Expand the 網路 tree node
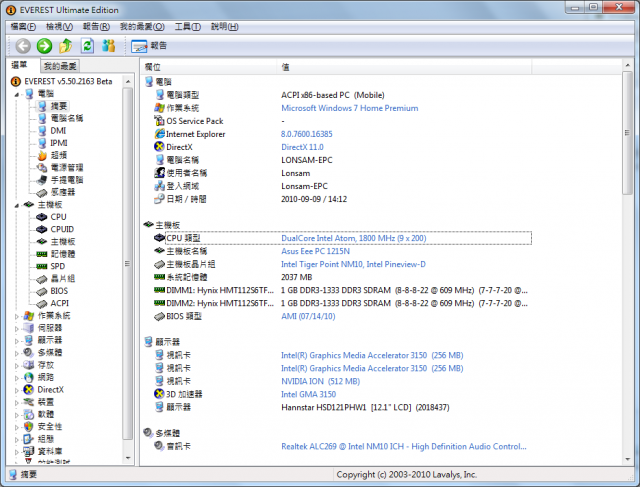The image size is (640, 487). [16, 378]
